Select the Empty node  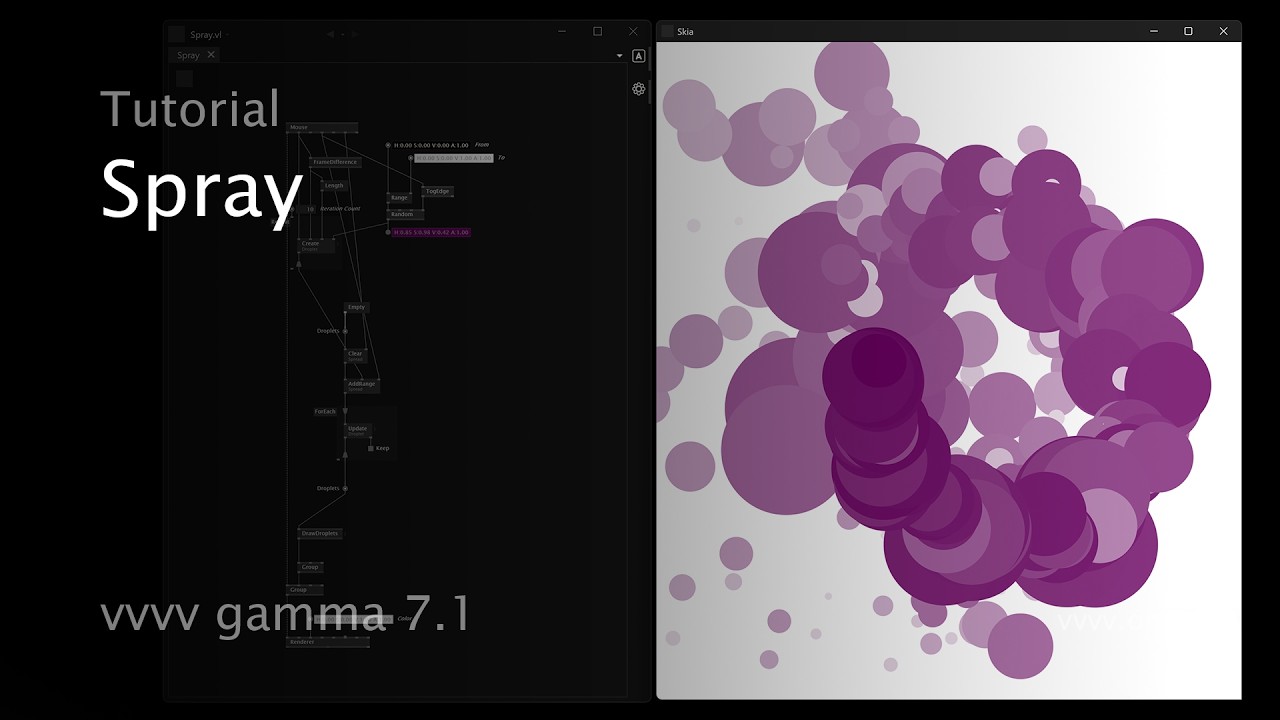click(356, 307)
